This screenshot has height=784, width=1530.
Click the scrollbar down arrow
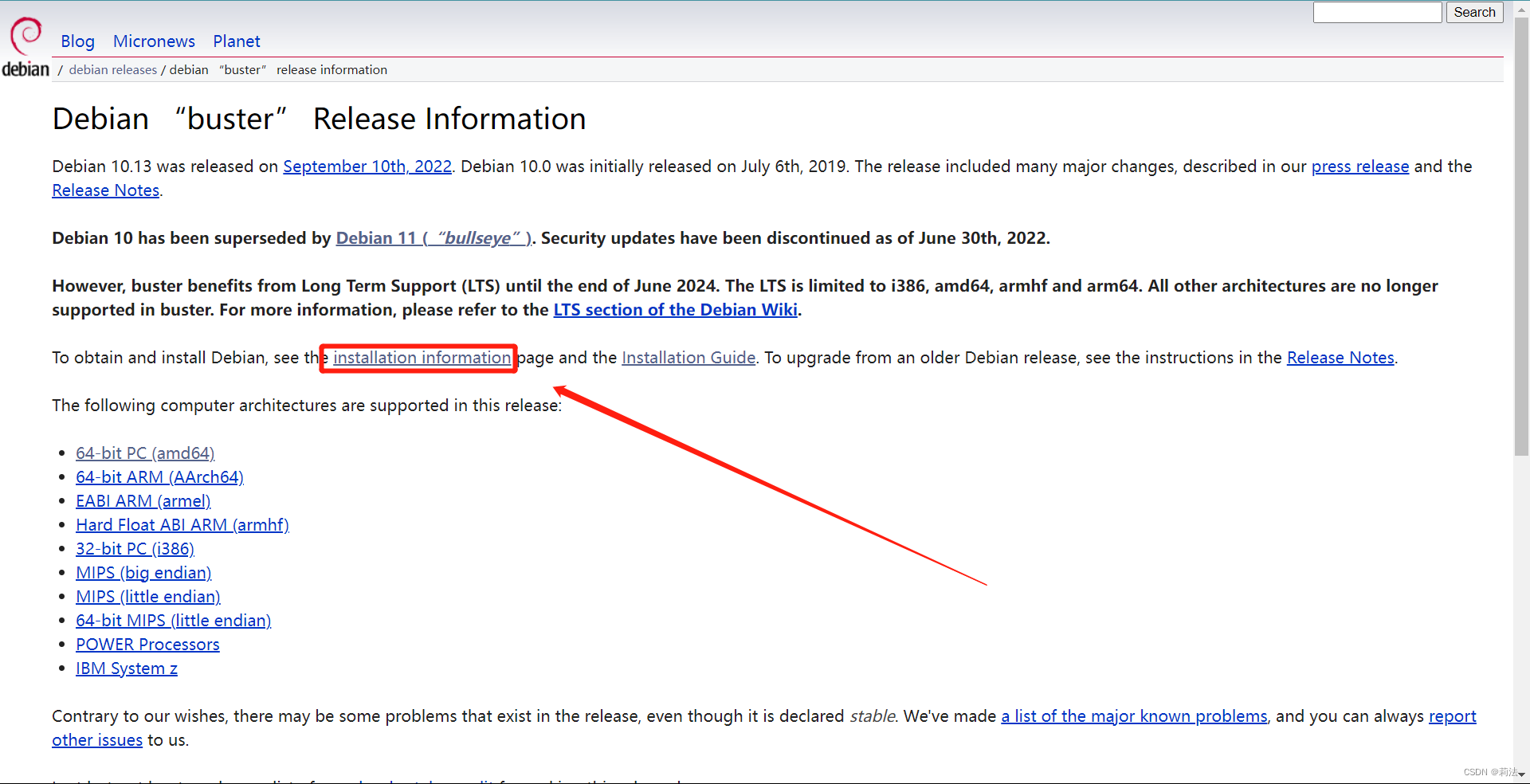[x=1521, y=774]
